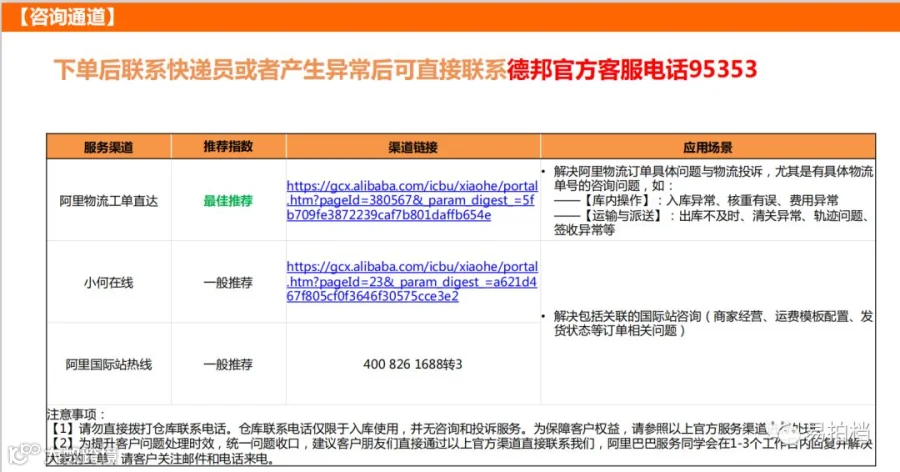Click note 【2】 about unified issue handling
Viewport: 900px width, 472px height.
(460, 451)
